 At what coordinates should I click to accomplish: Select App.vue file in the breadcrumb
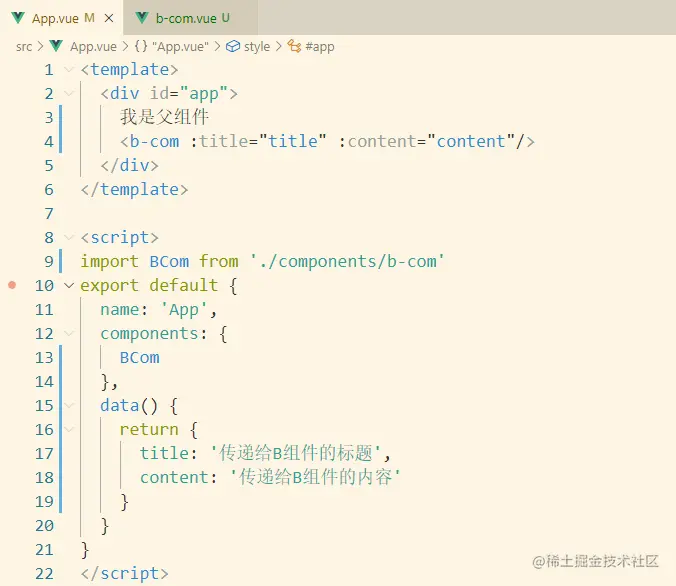click(93, 46)
